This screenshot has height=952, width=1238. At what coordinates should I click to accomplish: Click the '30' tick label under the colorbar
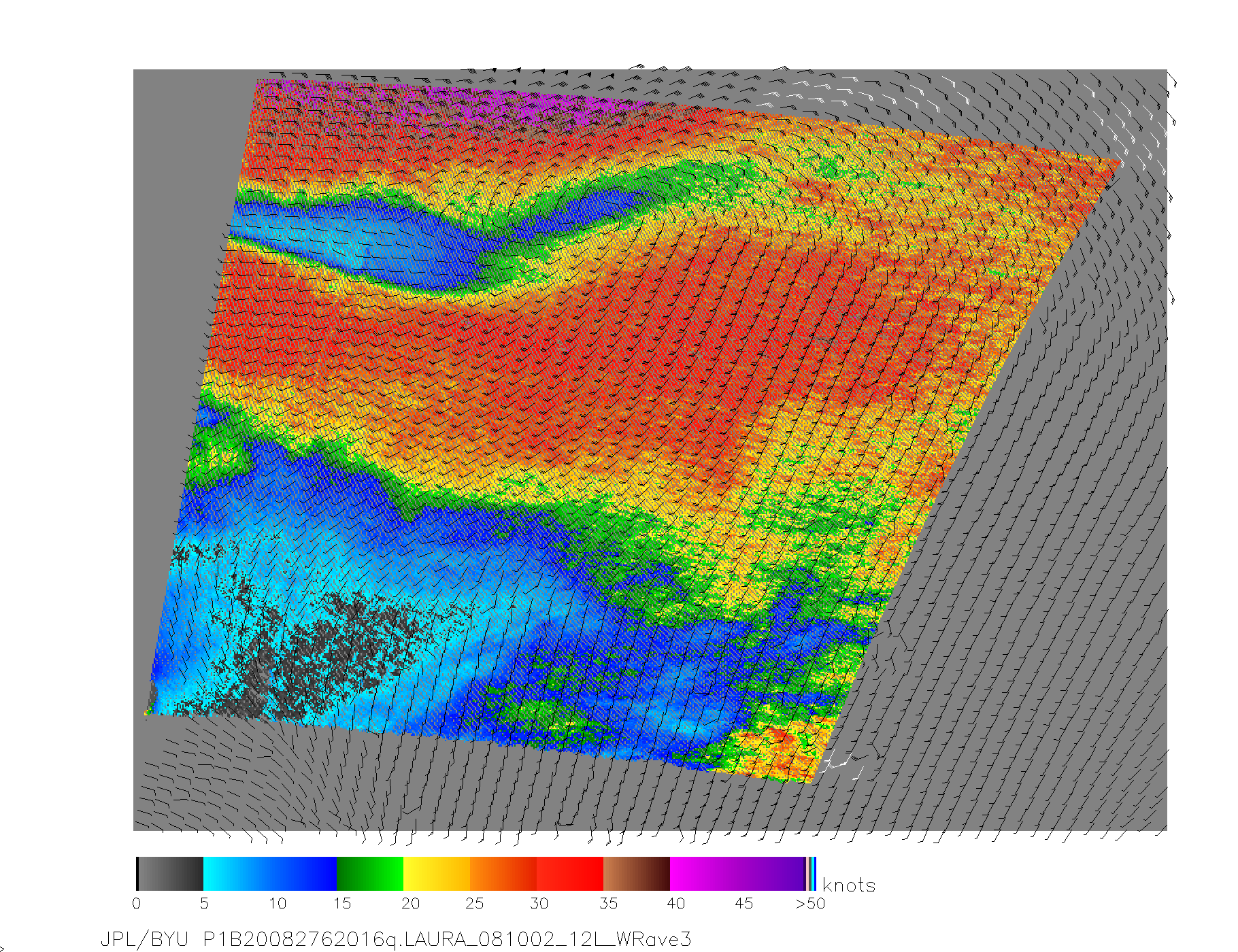pyautogui.click(x=539, y=904)
